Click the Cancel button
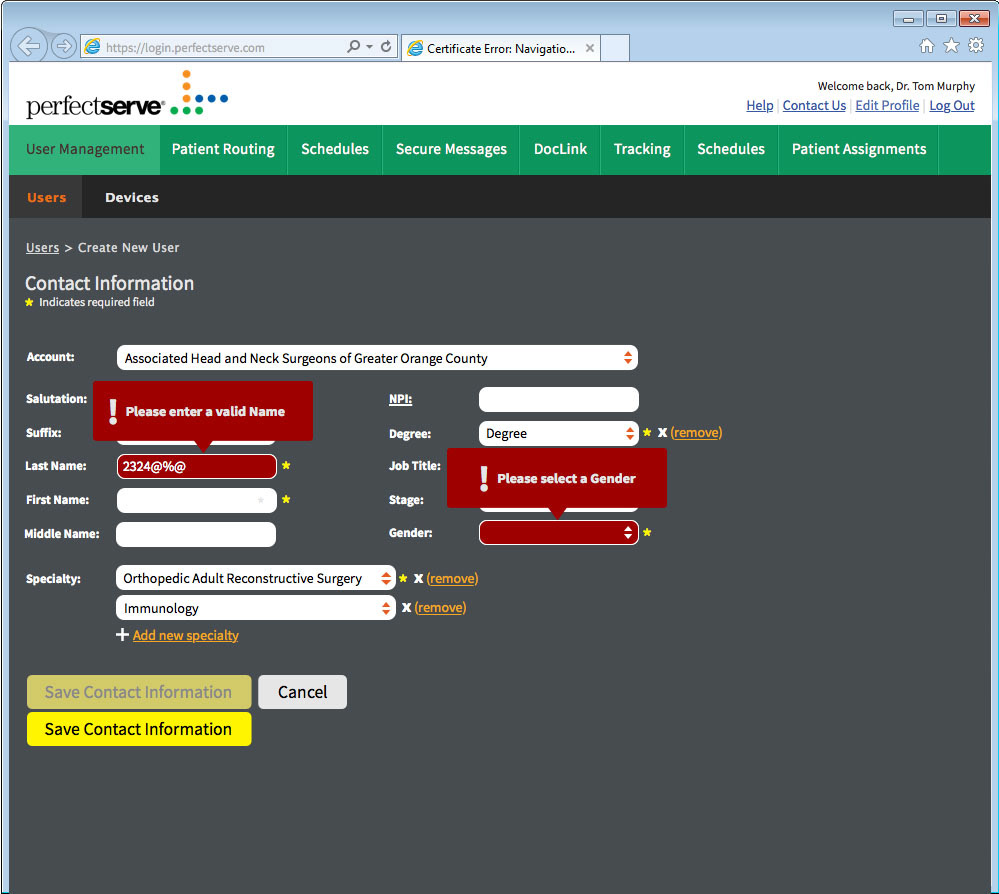The image size is (999, 894). (x=303, y=692)
